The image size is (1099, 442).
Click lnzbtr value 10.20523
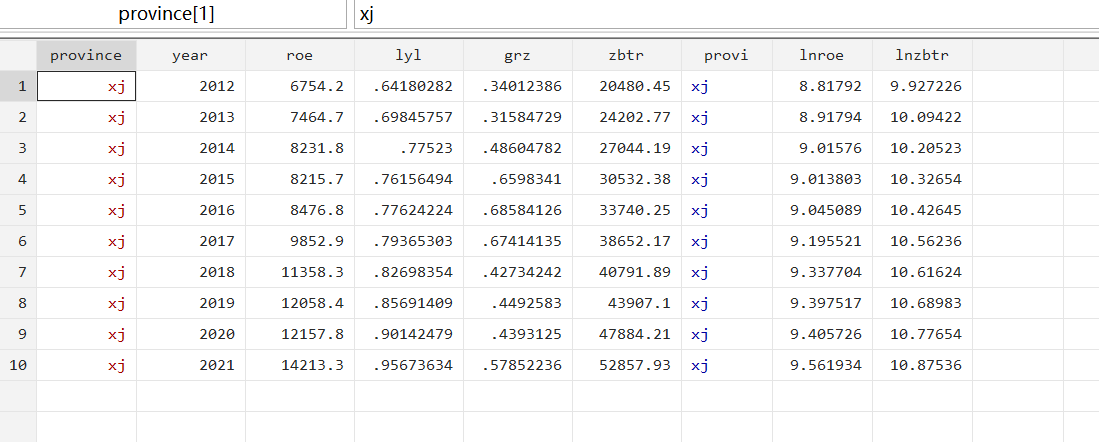[x=922, y=149]
